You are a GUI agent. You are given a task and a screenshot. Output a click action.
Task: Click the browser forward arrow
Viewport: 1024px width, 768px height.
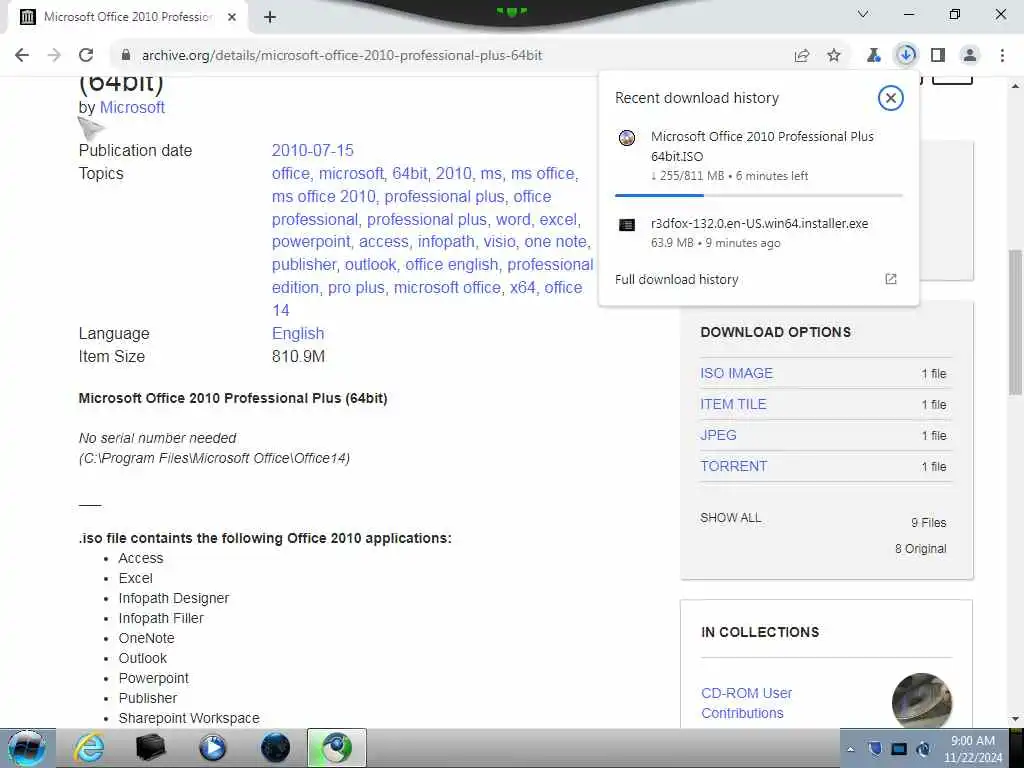[54, 56]
